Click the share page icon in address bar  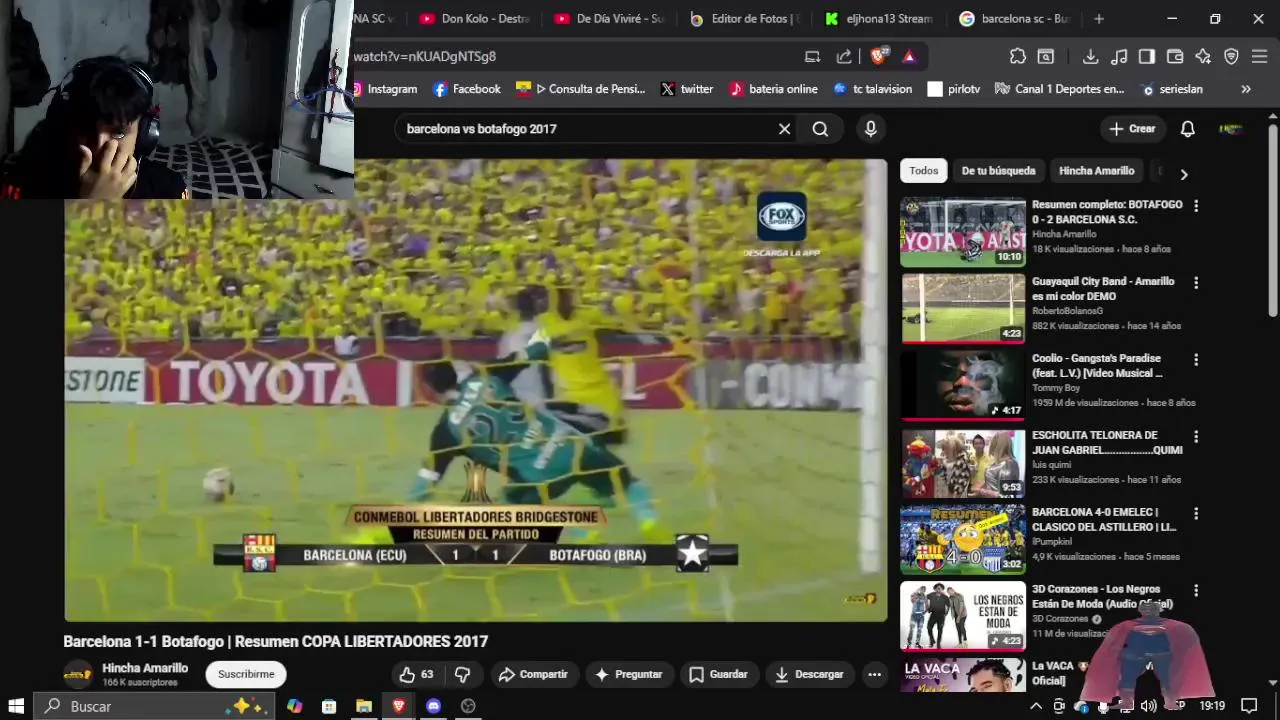tap(844, 56)
